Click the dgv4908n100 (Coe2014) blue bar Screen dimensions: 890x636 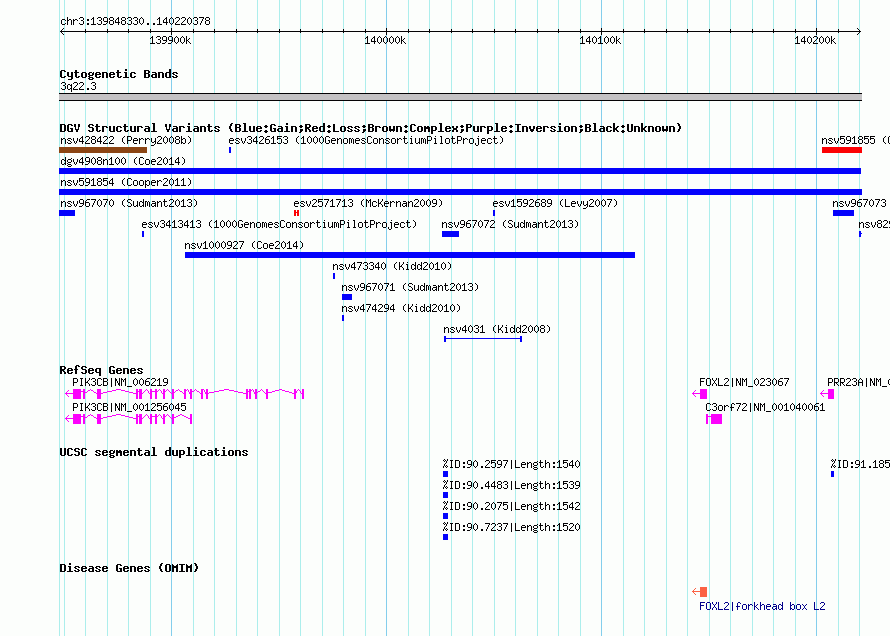[460, 171]
